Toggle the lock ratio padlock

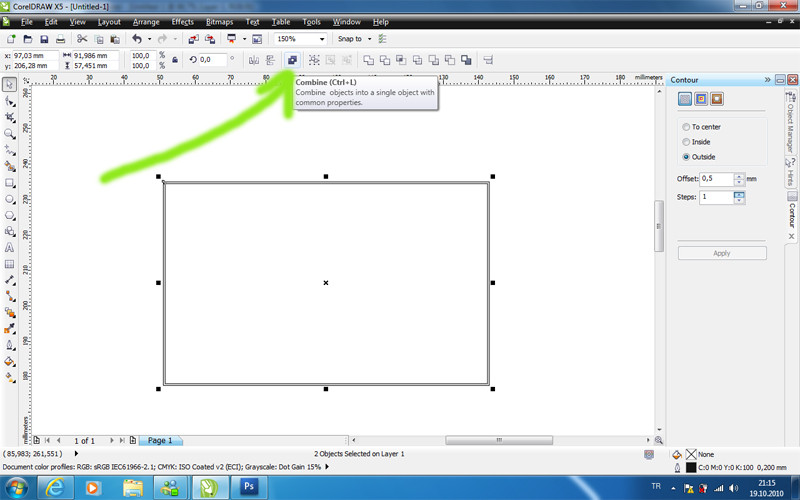175,60
